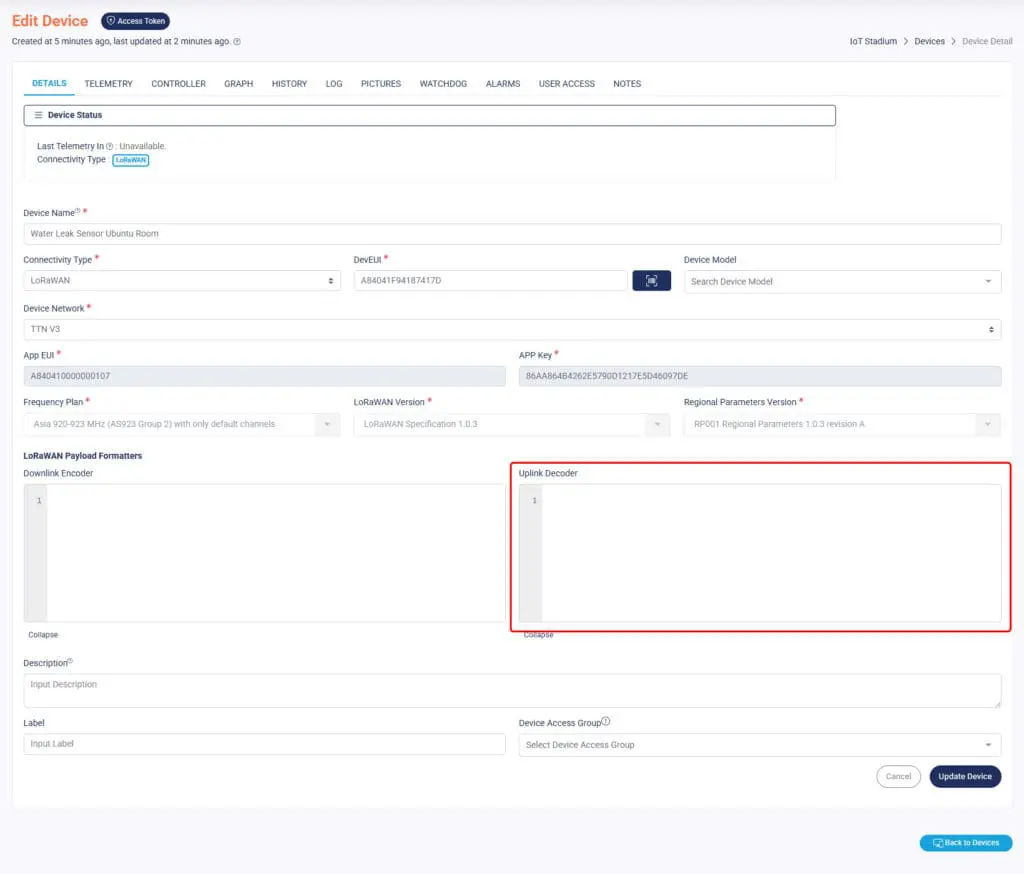Viewport: 1024px width, 874px height.
Task: Click the info icon beside Device Access Group
Action: [x=606, y=722]
